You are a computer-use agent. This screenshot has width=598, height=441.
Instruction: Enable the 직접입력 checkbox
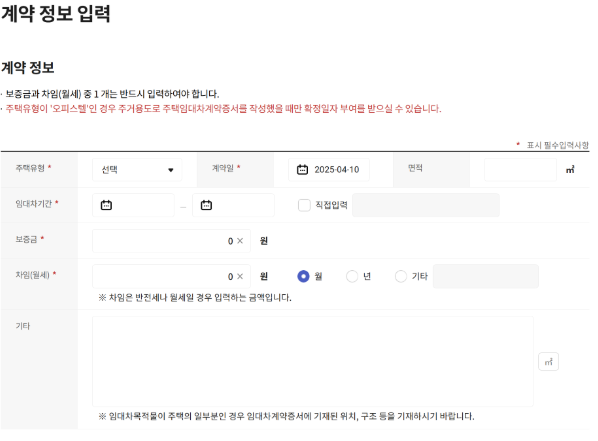click(304, 205)
